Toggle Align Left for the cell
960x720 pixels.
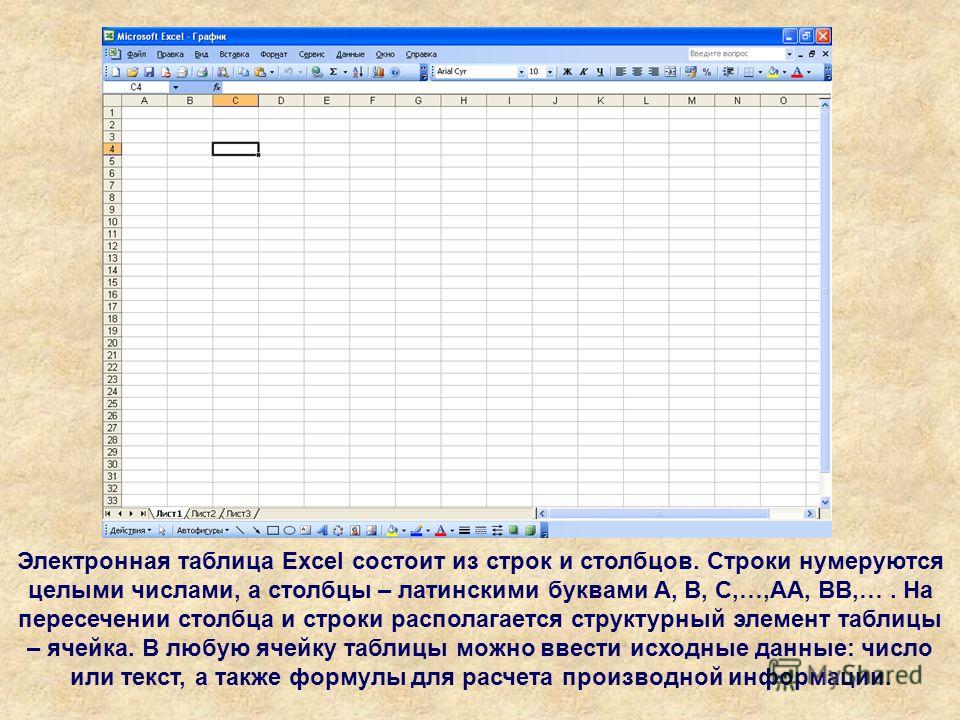pyautogui.click(x=620, y=72)
